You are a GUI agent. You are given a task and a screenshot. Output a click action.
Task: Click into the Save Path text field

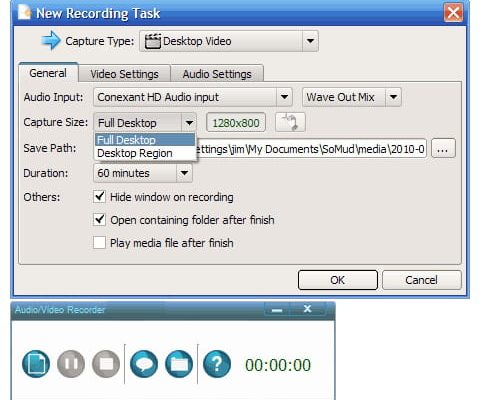[311, 149]
